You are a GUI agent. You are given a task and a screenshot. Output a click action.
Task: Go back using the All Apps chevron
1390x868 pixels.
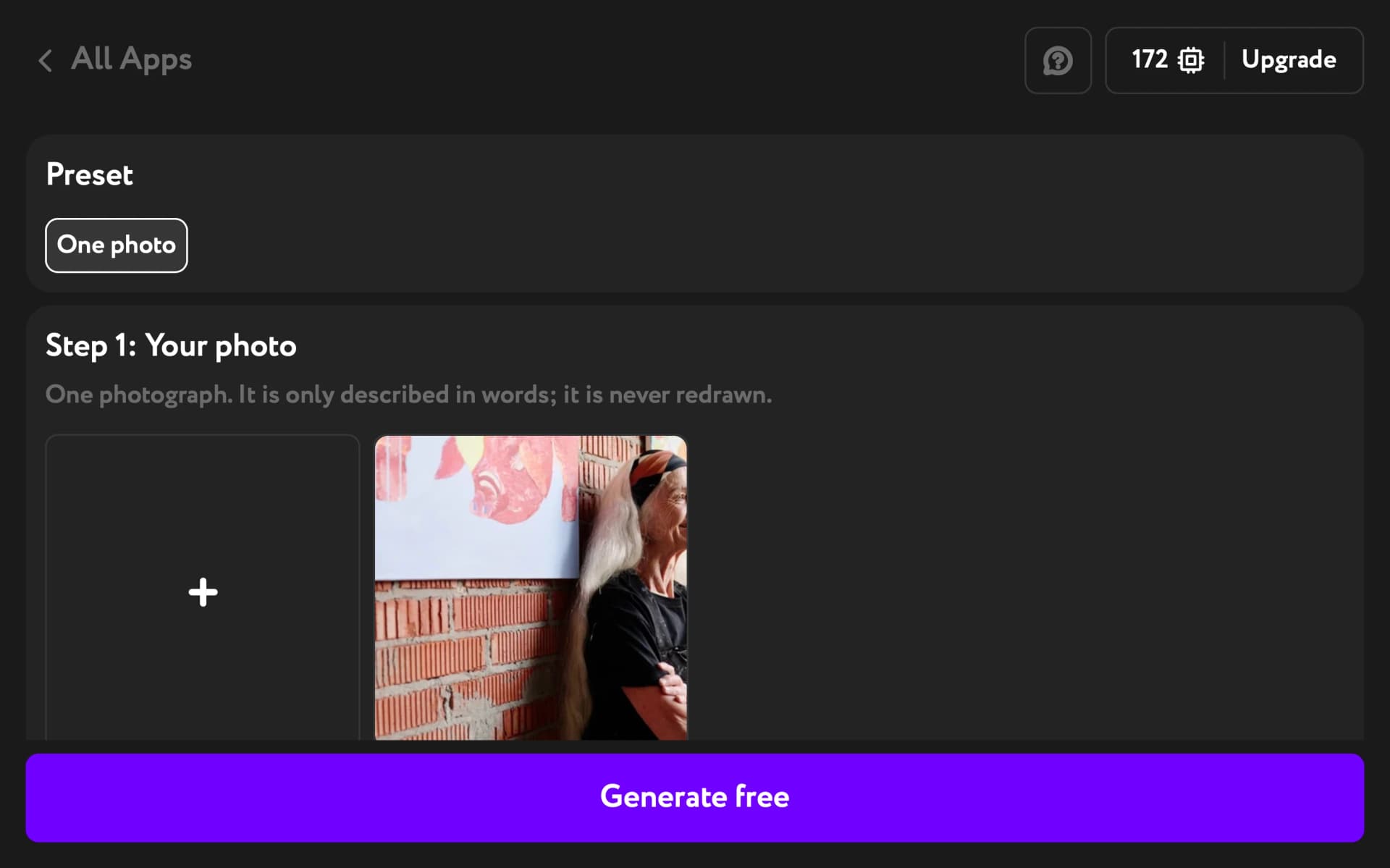(45, 60)
